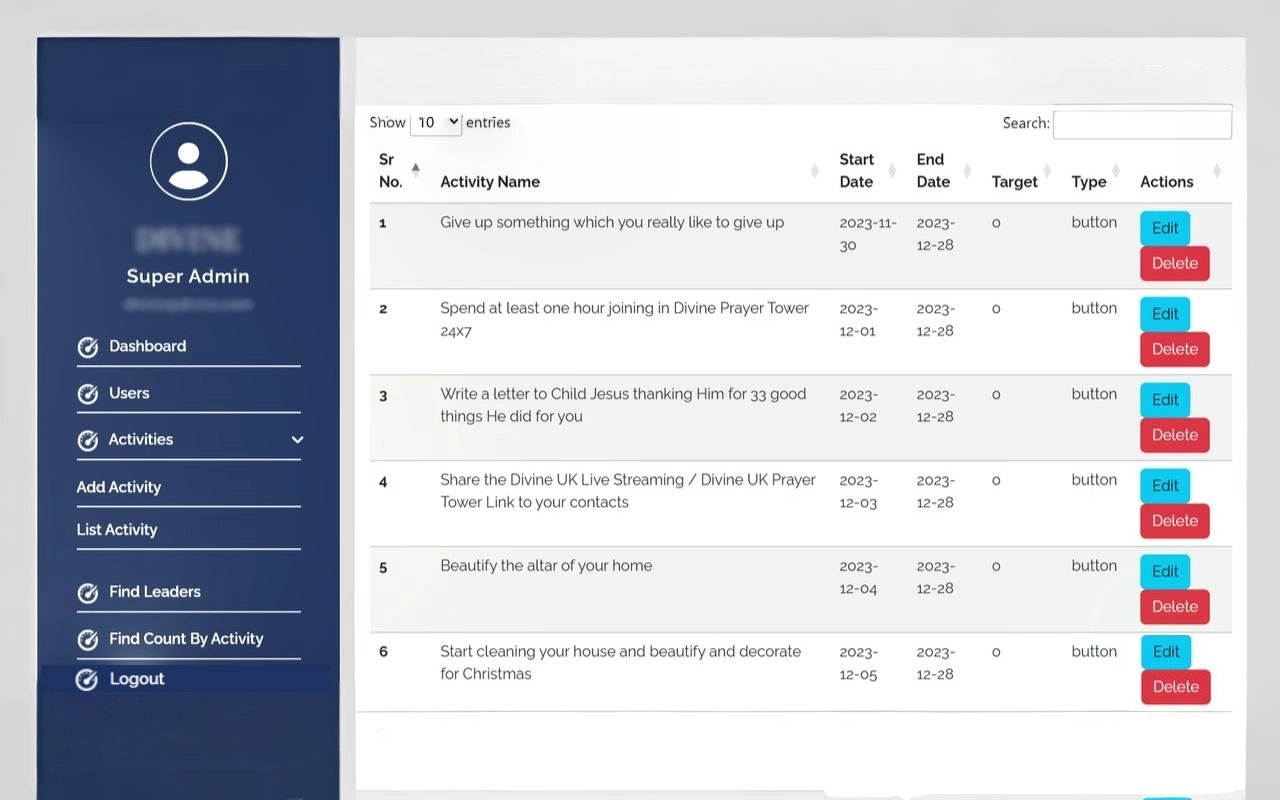Select List Activity in the sidebar
This screenshot has width=1280, height=800.
[117, 530]
